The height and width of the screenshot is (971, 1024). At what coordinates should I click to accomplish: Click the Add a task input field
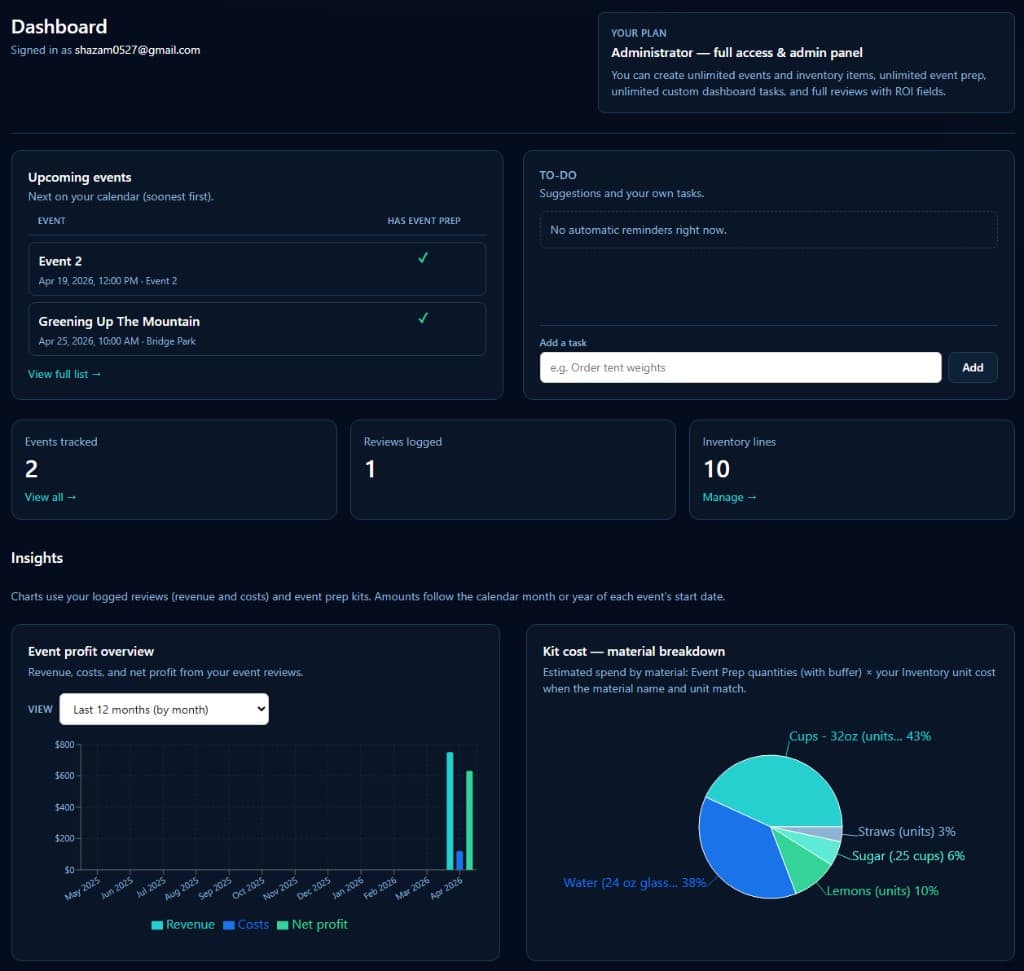point(740,367)
